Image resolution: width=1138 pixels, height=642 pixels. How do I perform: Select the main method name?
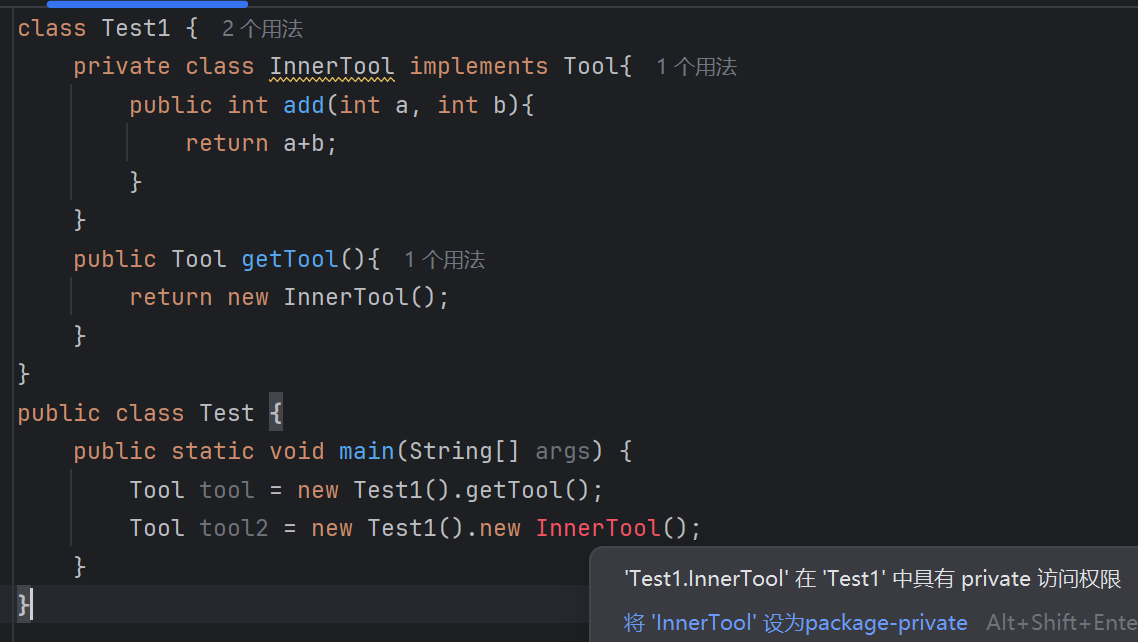coord(366,451)
